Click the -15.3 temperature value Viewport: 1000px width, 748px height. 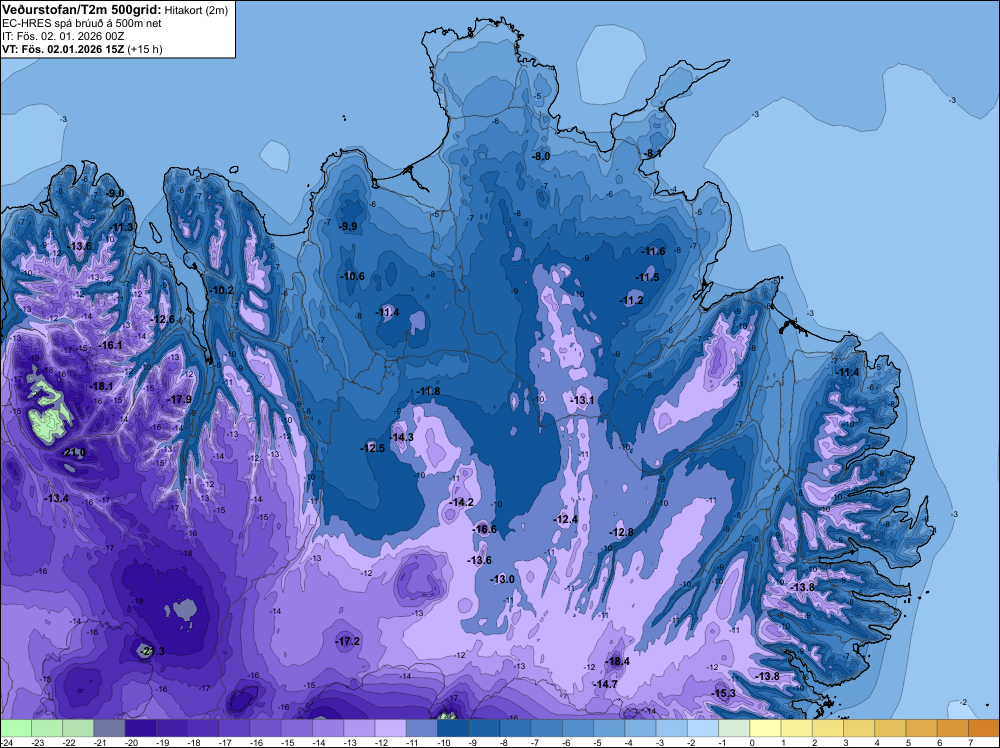[x=723, y=694]
